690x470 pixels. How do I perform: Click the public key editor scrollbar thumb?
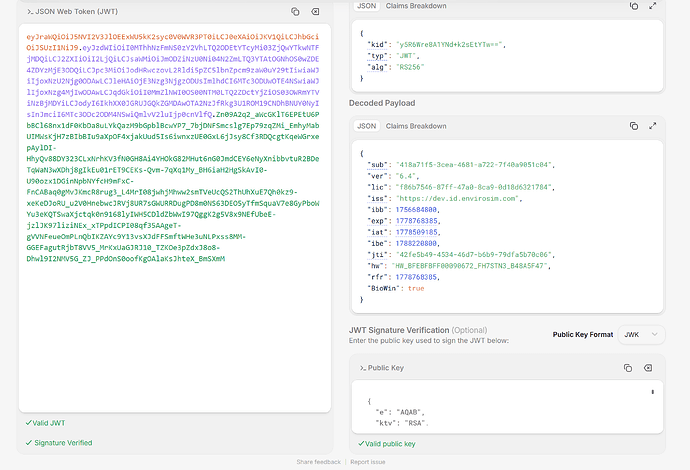click(653, 392)
